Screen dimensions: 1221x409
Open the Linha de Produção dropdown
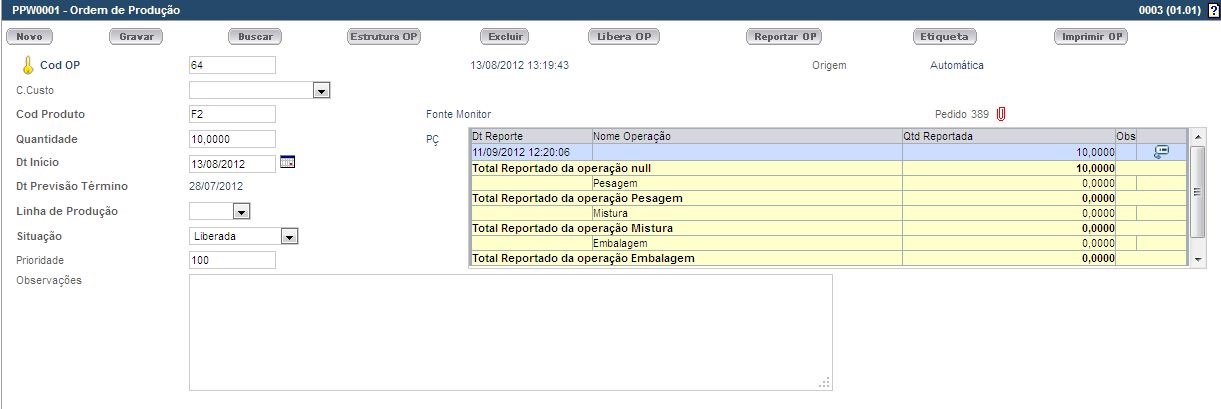(x=241, y=212)
